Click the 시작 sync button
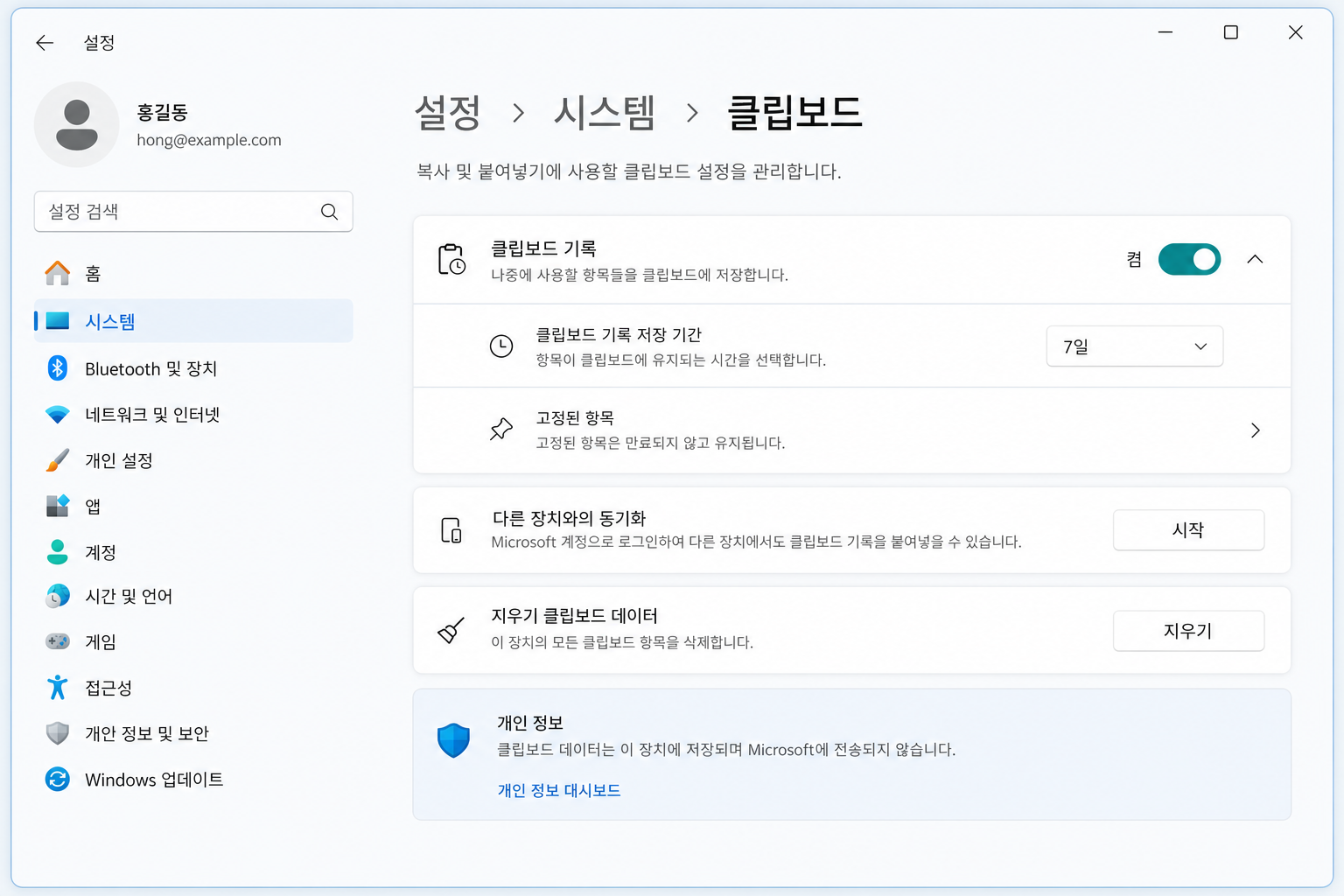This screenshot has height=896, width=1344. click(x=1188, y=530)
